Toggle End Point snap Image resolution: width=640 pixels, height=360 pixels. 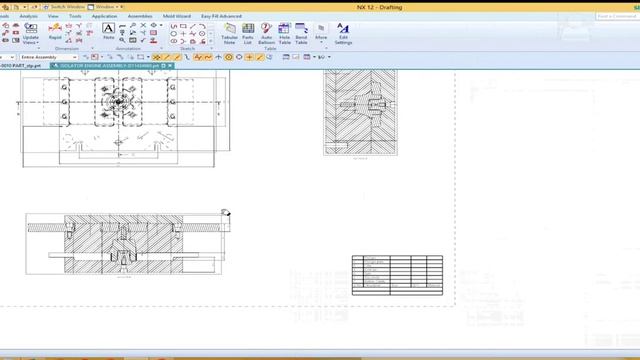tap(167, 57)
